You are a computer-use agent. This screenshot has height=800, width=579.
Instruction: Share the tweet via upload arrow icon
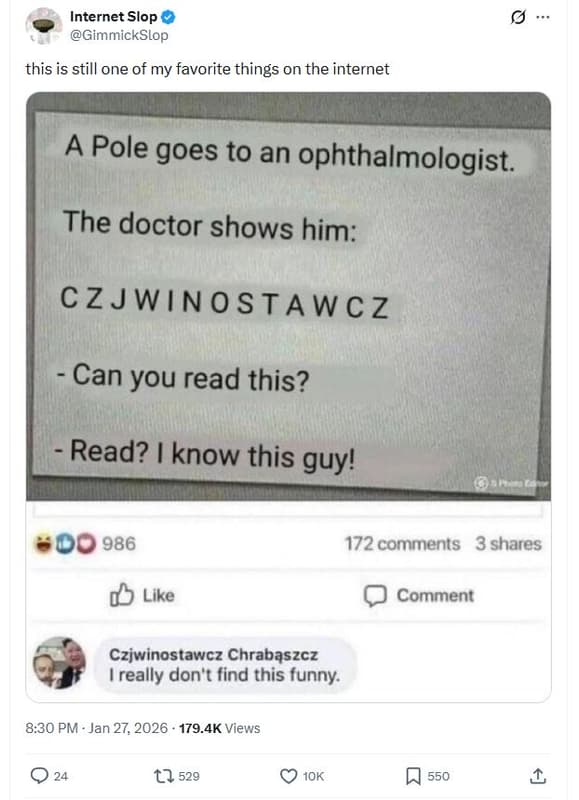pos(538,776)
